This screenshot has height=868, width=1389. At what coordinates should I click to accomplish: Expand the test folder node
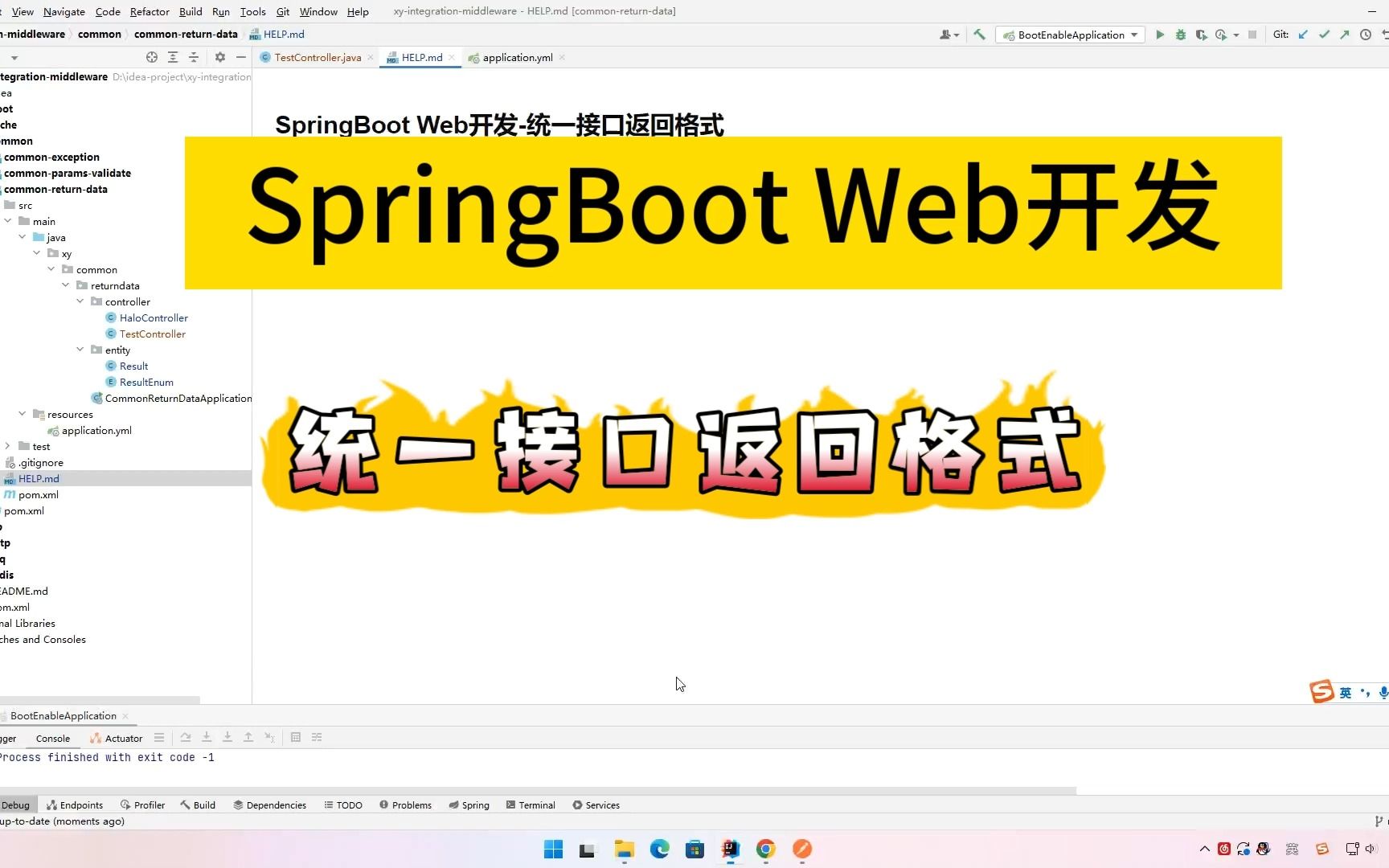(x=8, y=446)
